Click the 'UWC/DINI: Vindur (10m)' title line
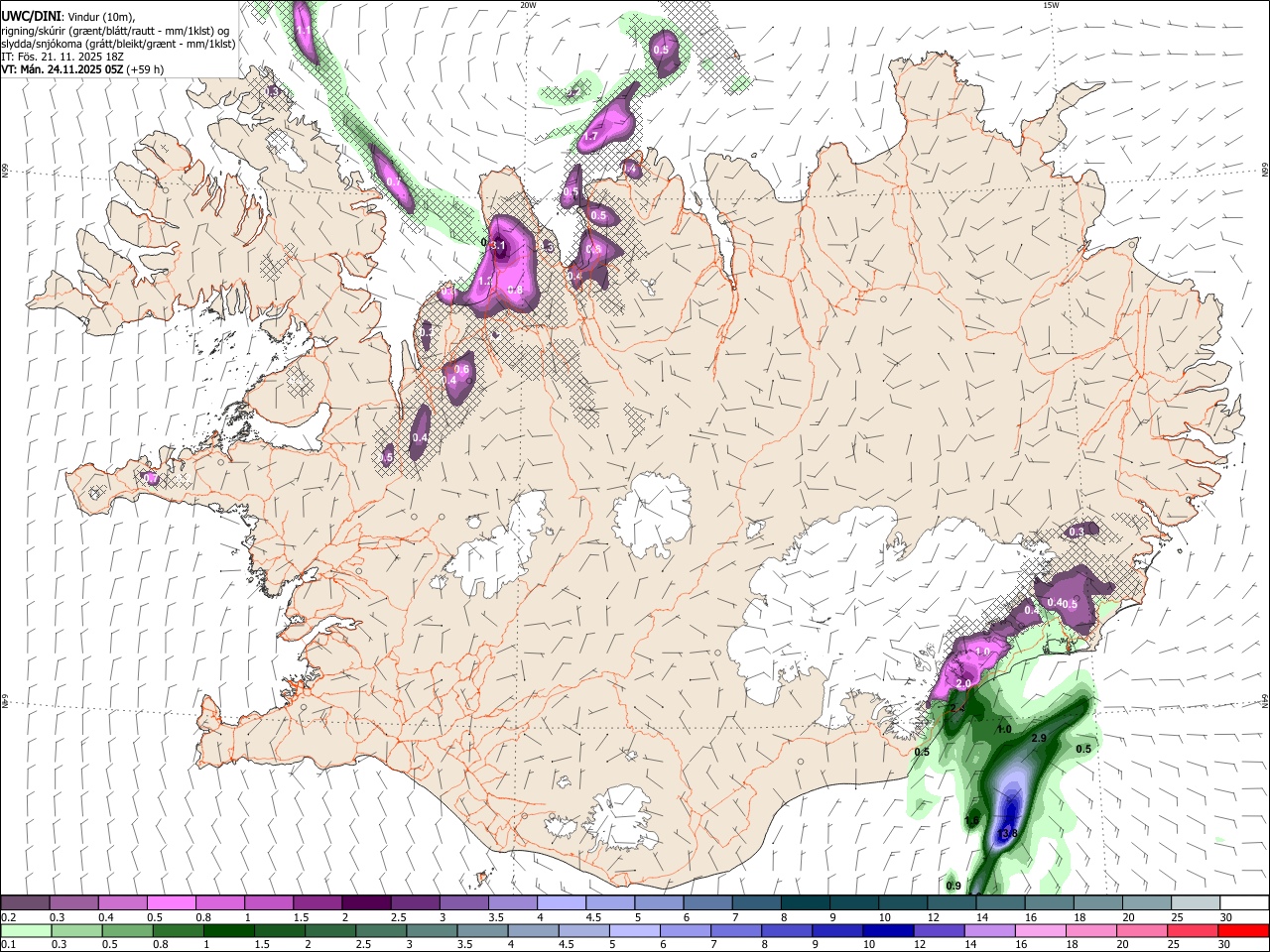The height and width of the screenshot is (952, 1270). coord(68,16)
